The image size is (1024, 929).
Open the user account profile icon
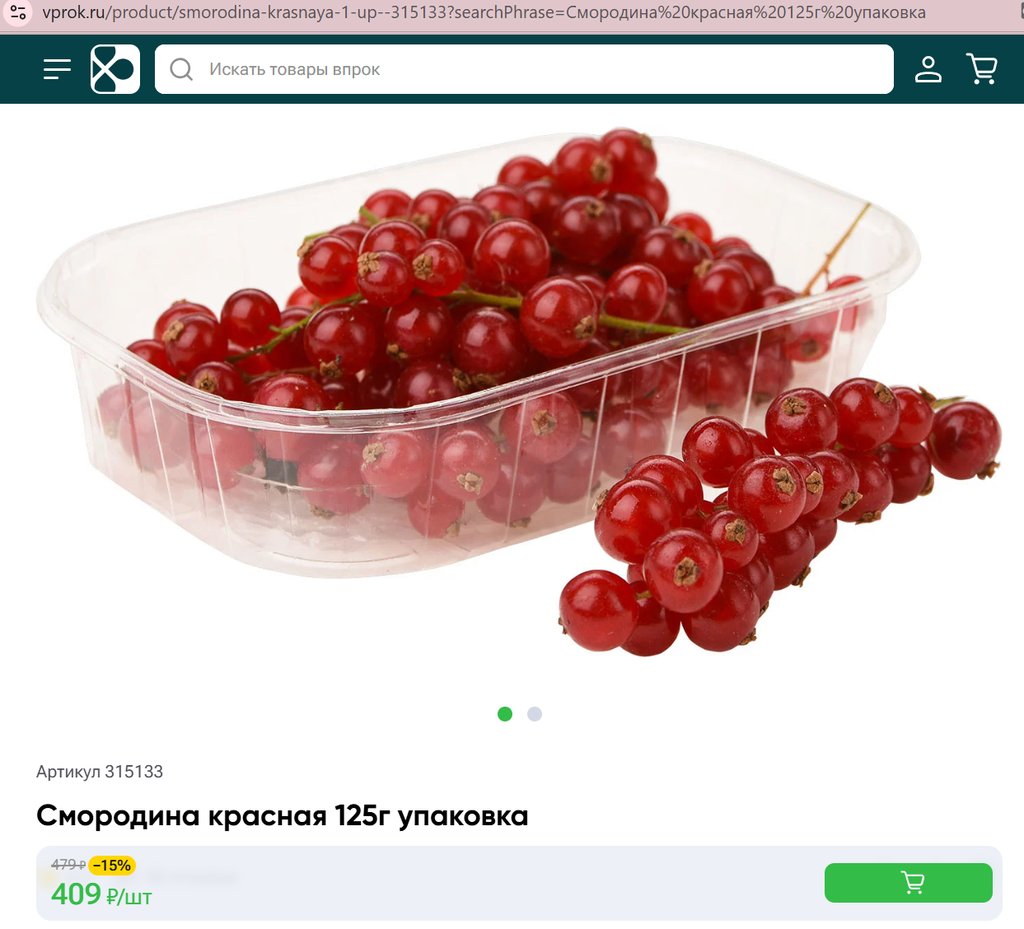[927, 69]
